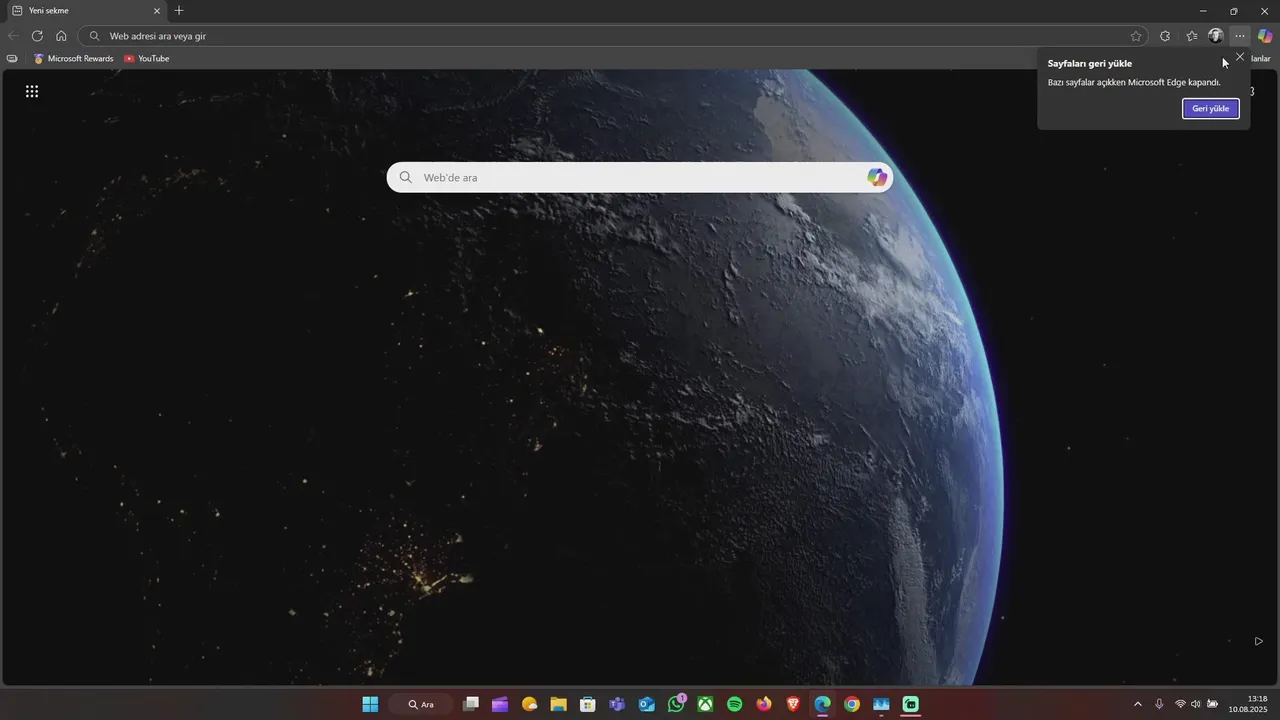The height and width of the screenshot is (720, 1280).
Task: Click the magnifier icon in search box
Action: [406, 177]
